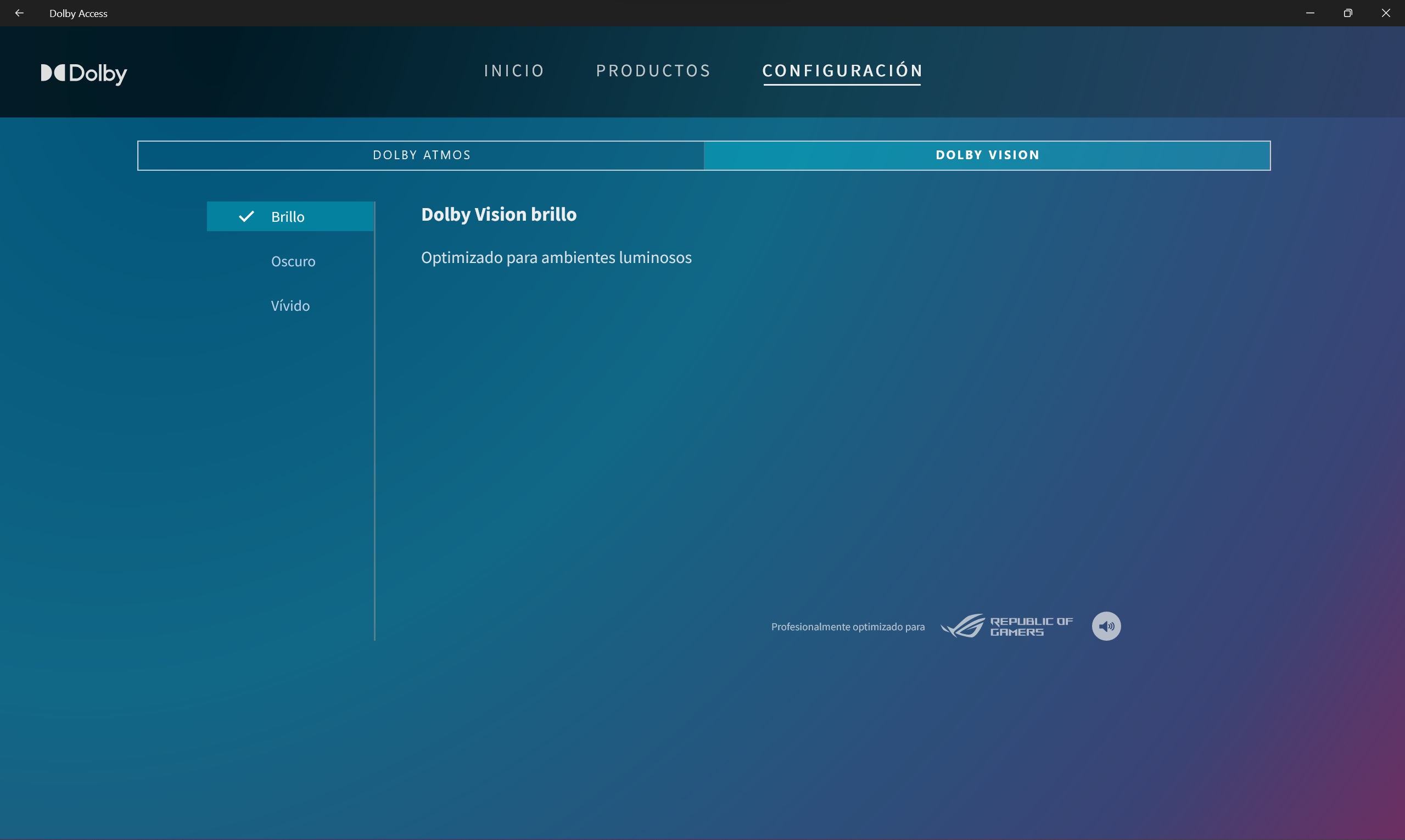Switch to the DOLBY ATMOS tab
Viewport: 1405px width, 840px height.
[421, 155]
